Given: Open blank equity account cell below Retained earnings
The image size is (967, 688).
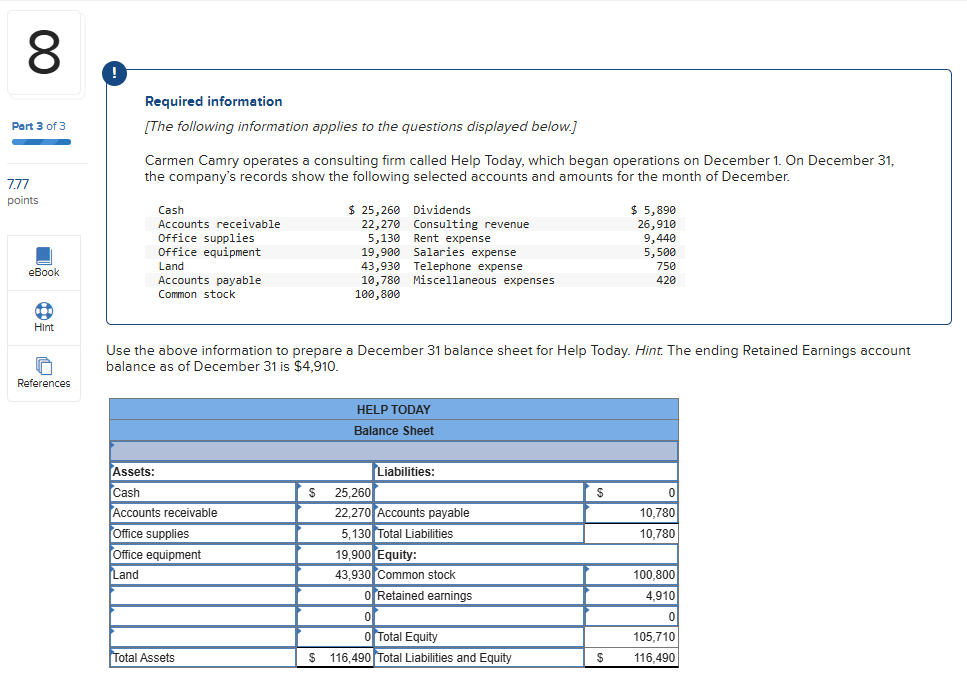Looking at the screenshot, I should click(x=479, y=616).
